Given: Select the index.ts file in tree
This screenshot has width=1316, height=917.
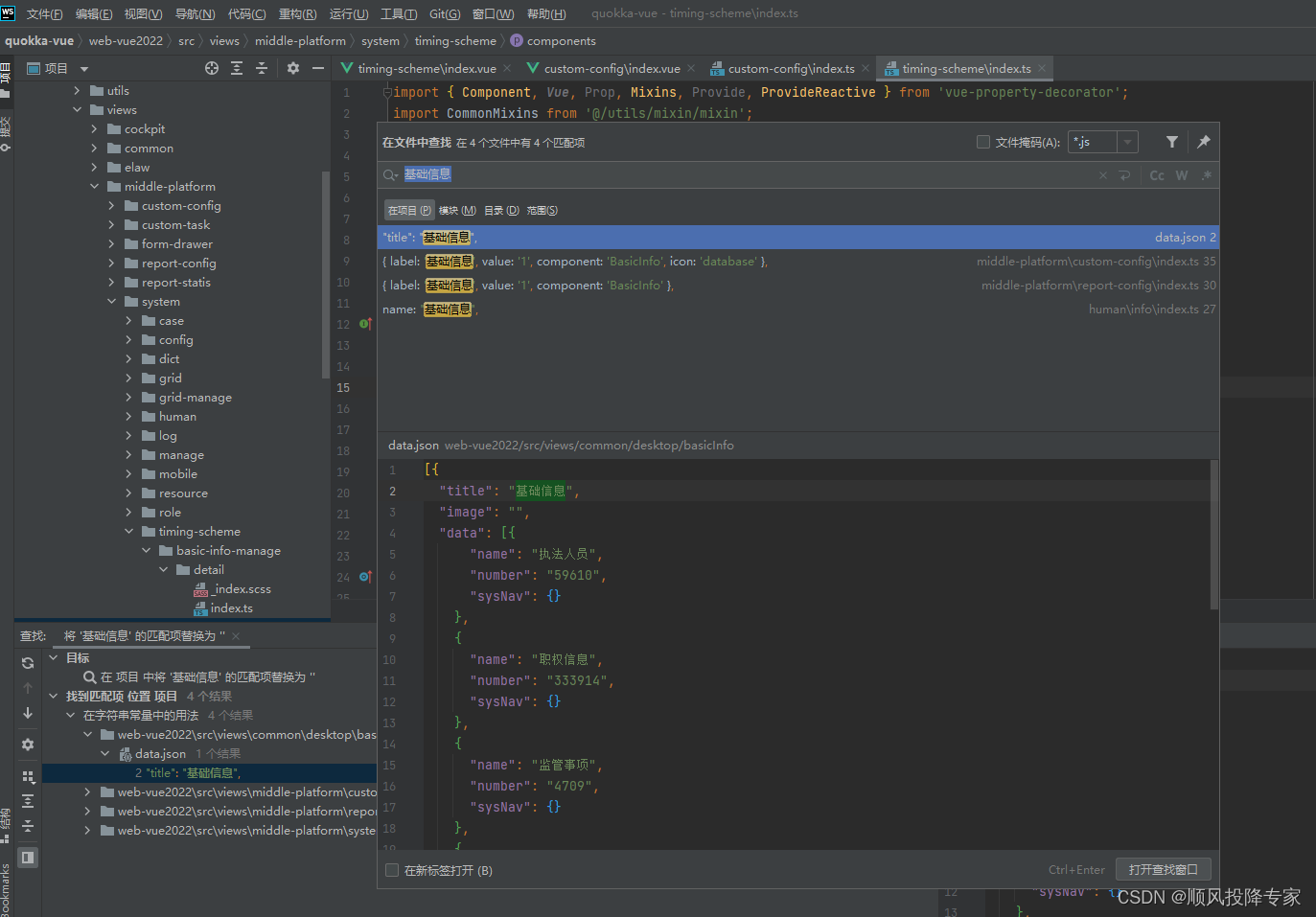Looking at the screenshot, I should pyautogui.click(x=231, y=608).
